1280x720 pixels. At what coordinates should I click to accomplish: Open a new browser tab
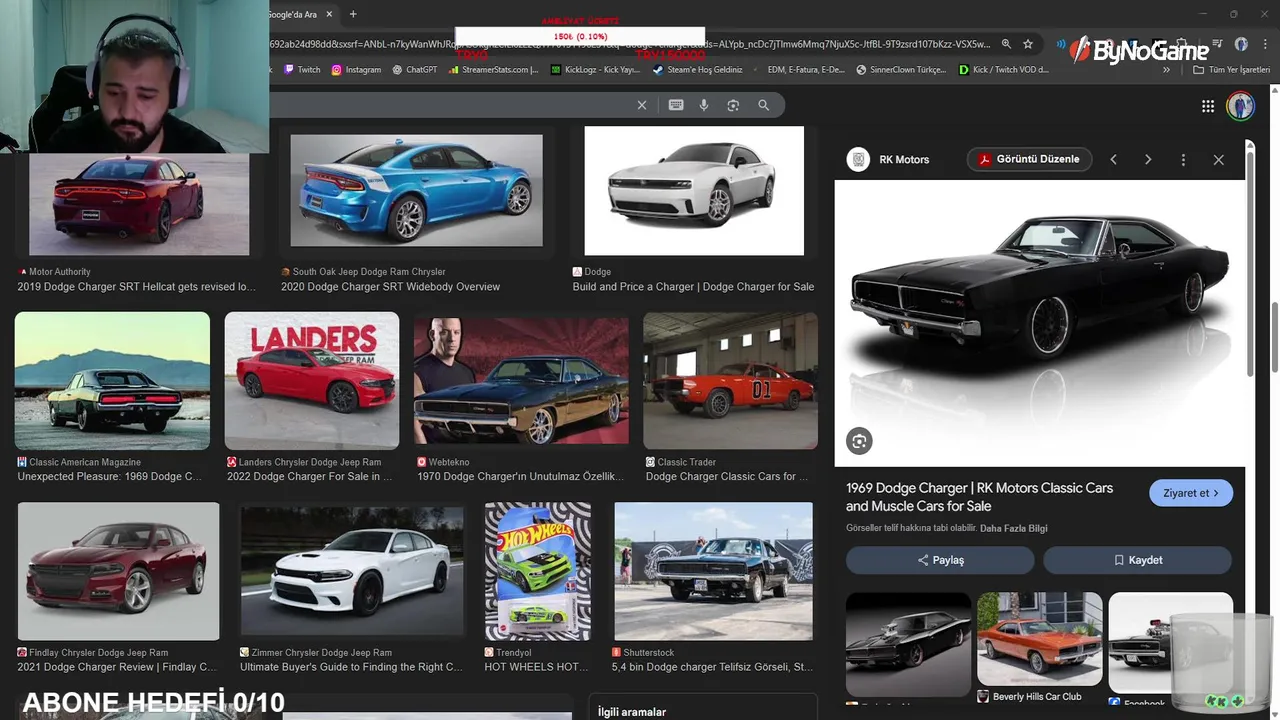[x=353, y=14]
